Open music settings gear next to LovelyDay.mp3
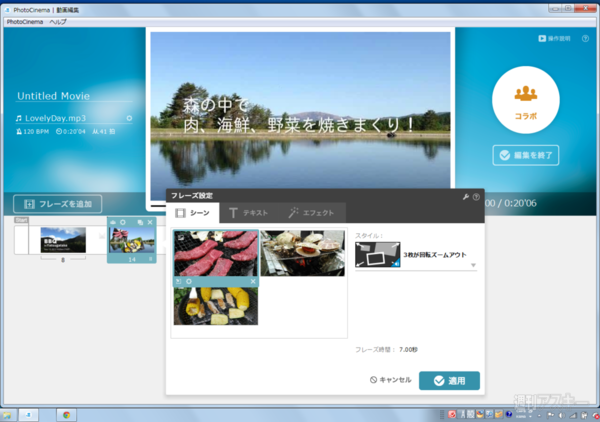Image resolution: width=600 pixels, height=422 pixels. 129,118
